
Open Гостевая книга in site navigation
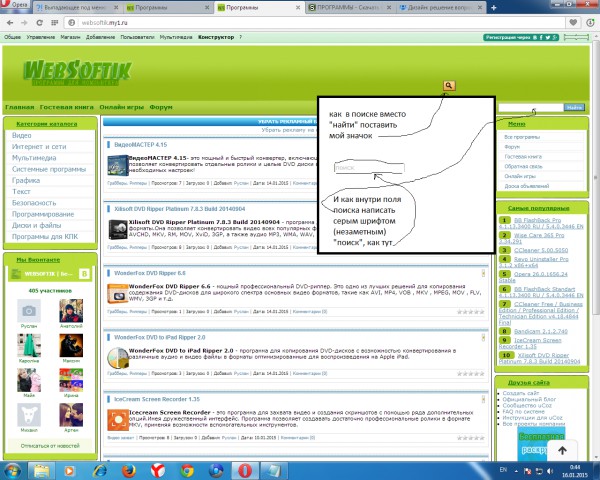click(67, 107)
